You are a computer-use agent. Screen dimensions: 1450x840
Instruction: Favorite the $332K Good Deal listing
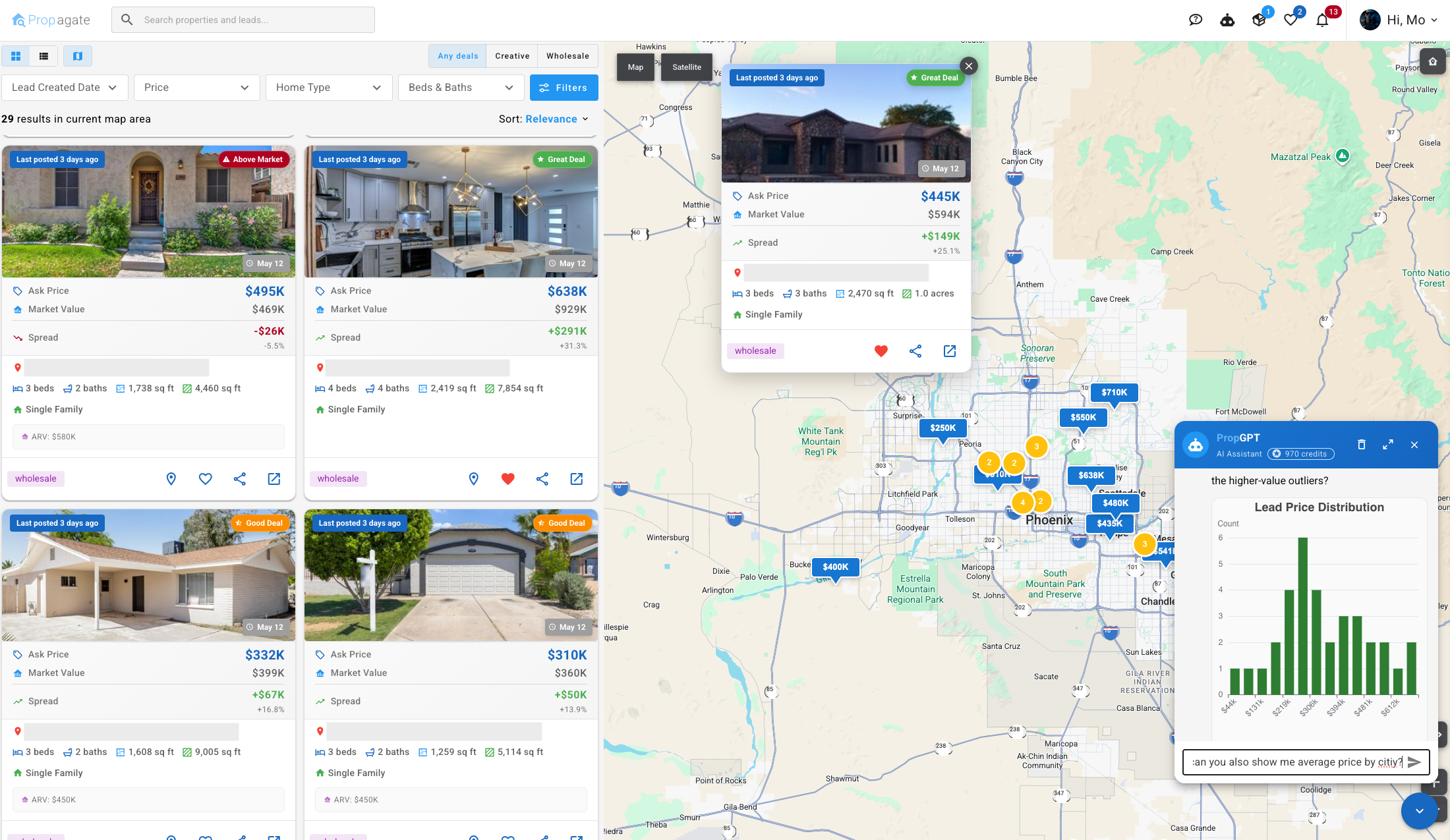click(x=205, y=837)
